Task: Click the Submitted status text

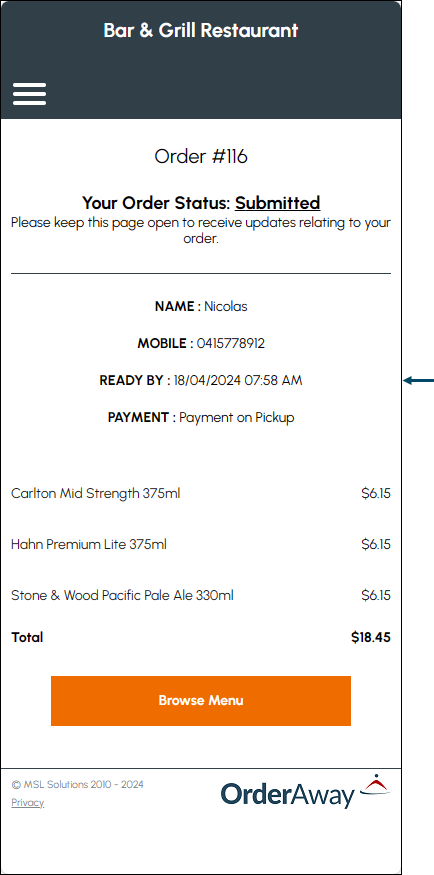Action: [x=277, y=203]
